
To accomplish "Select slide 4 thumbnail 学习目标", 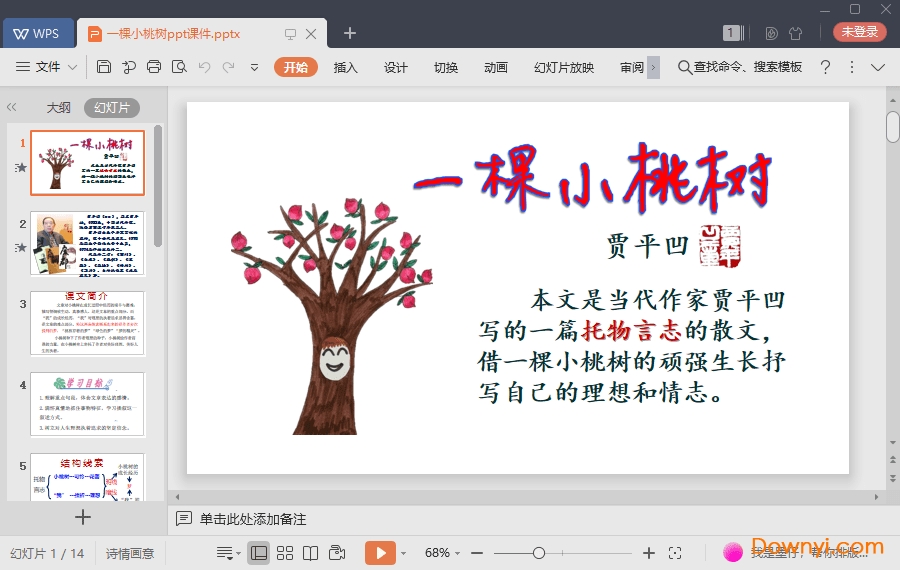I will (x=88, y=405).
